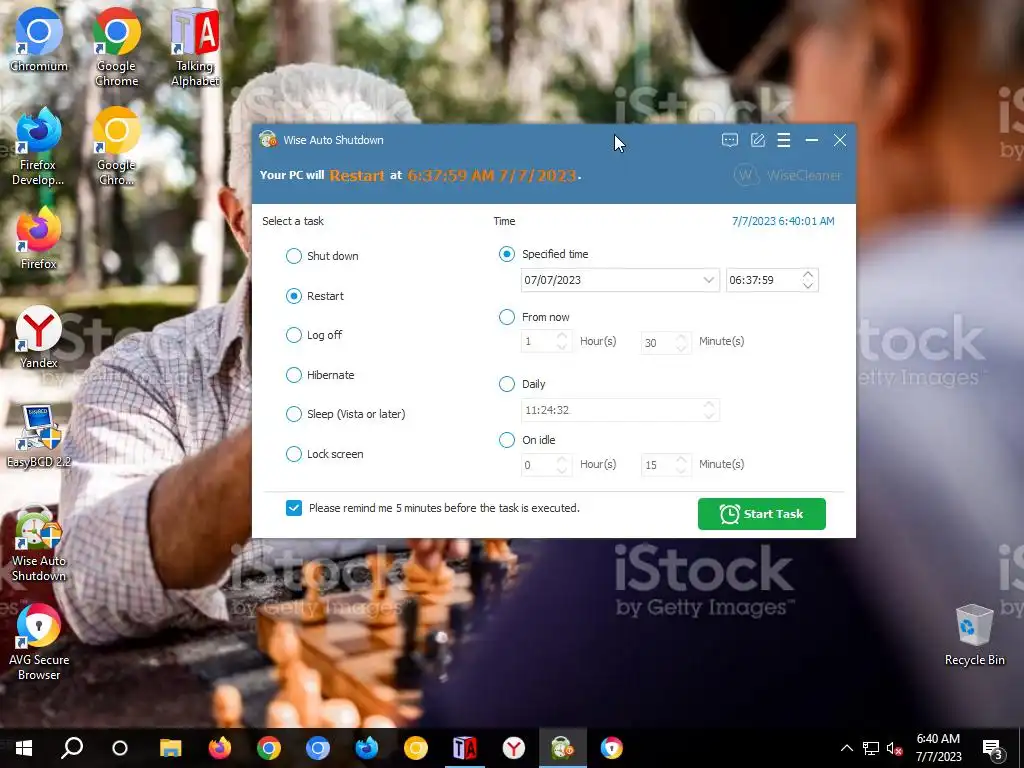The height and width of the screenshot is (768, 1024).
Task: Open the EasyBCD 2.2 desktop icon
Action: point(39,436)
